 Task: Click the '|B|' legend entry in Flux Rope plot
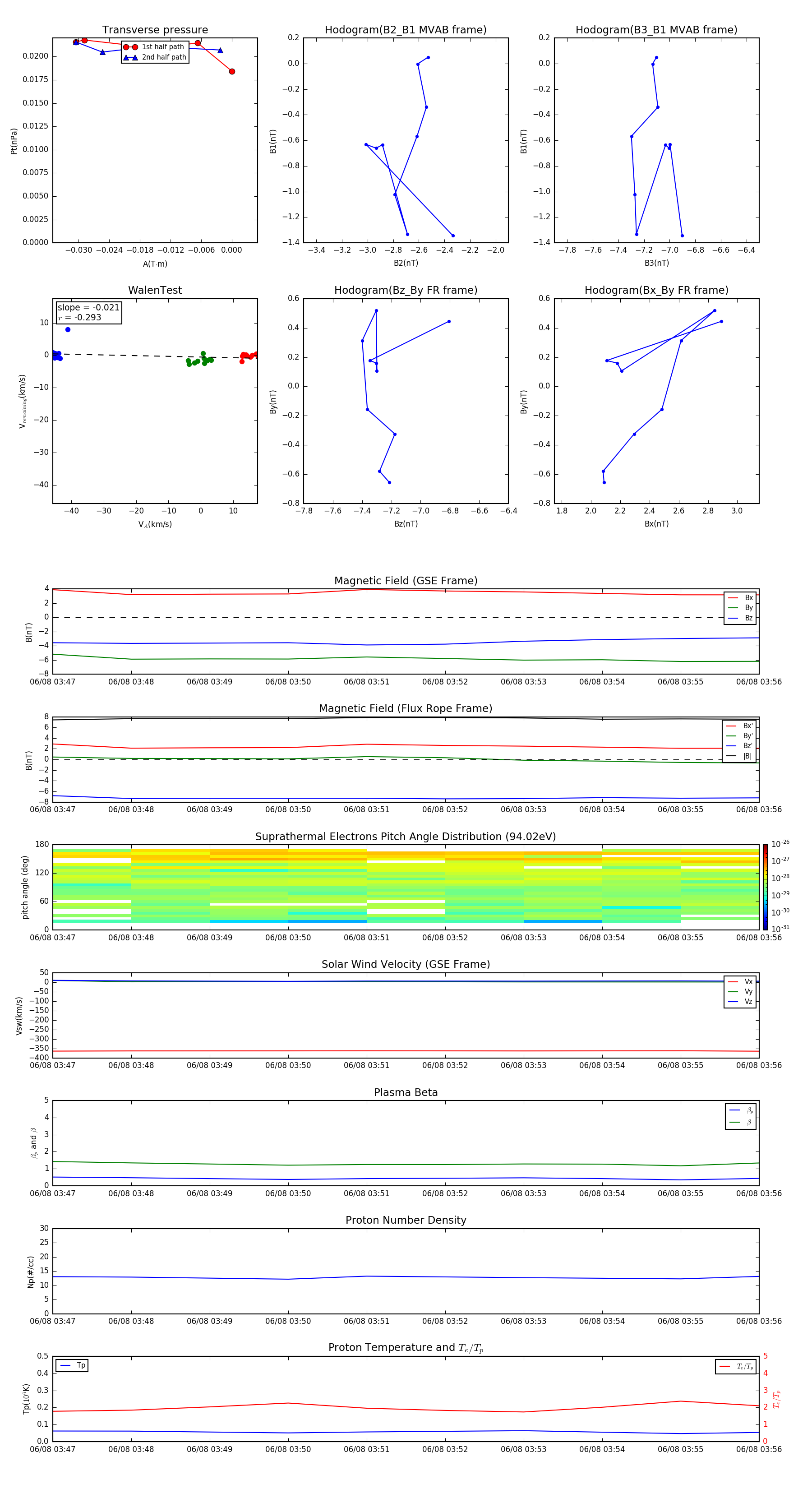click(739, 756)
